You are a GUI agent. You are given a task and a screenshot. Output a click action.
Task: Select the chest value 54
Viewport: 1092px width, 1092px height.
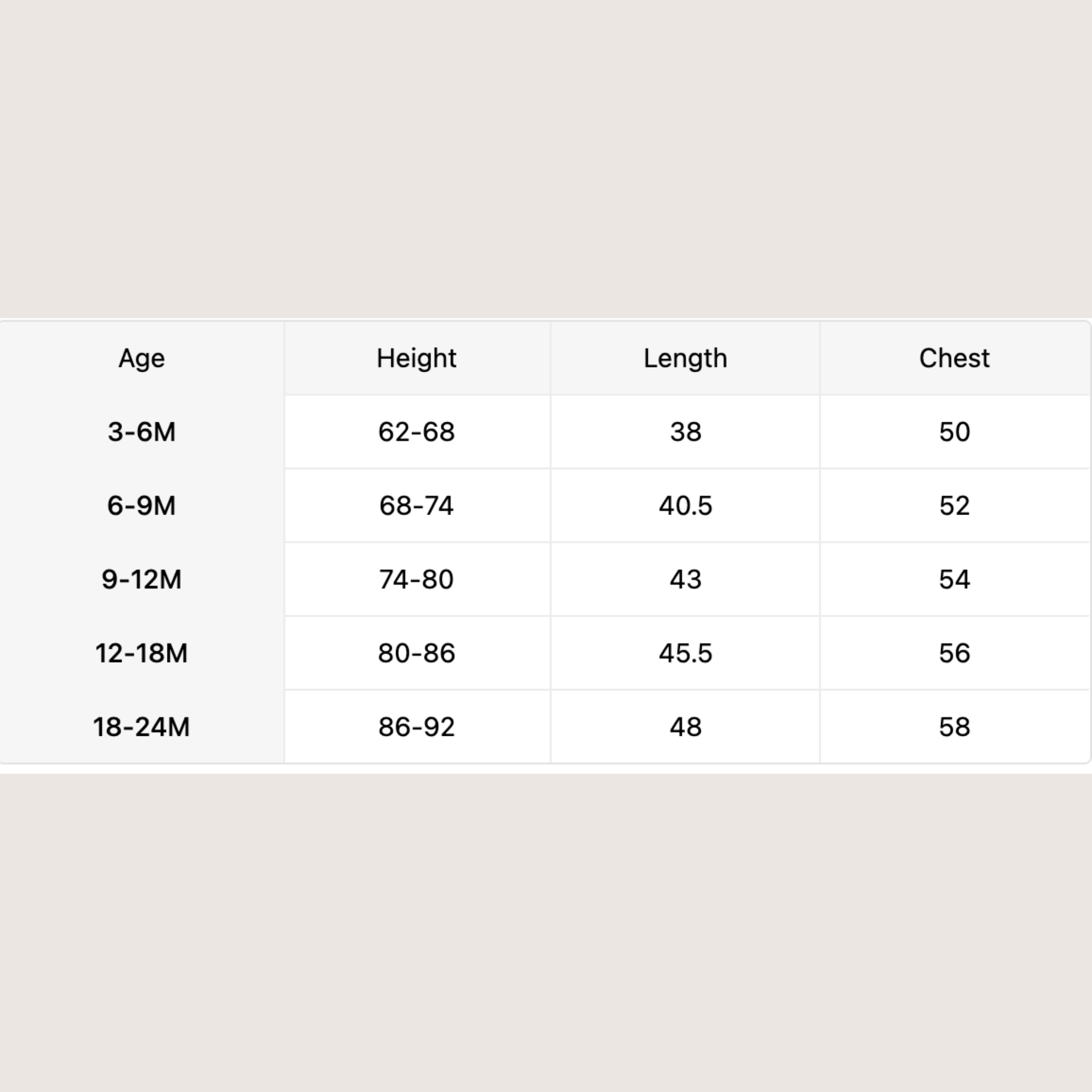pos(954,580)
